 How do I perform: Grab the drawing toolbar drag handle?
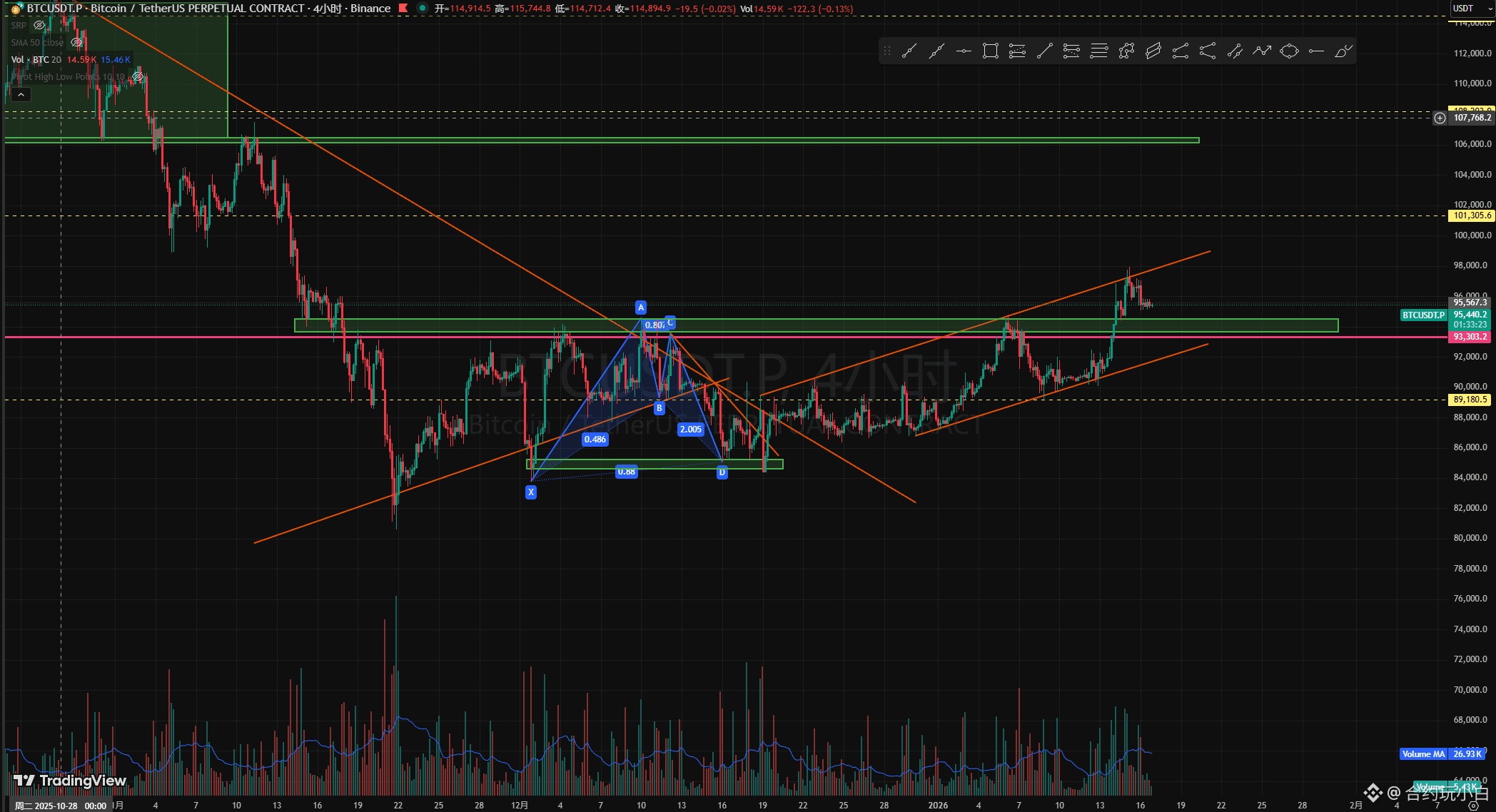(x=887, y=51)
